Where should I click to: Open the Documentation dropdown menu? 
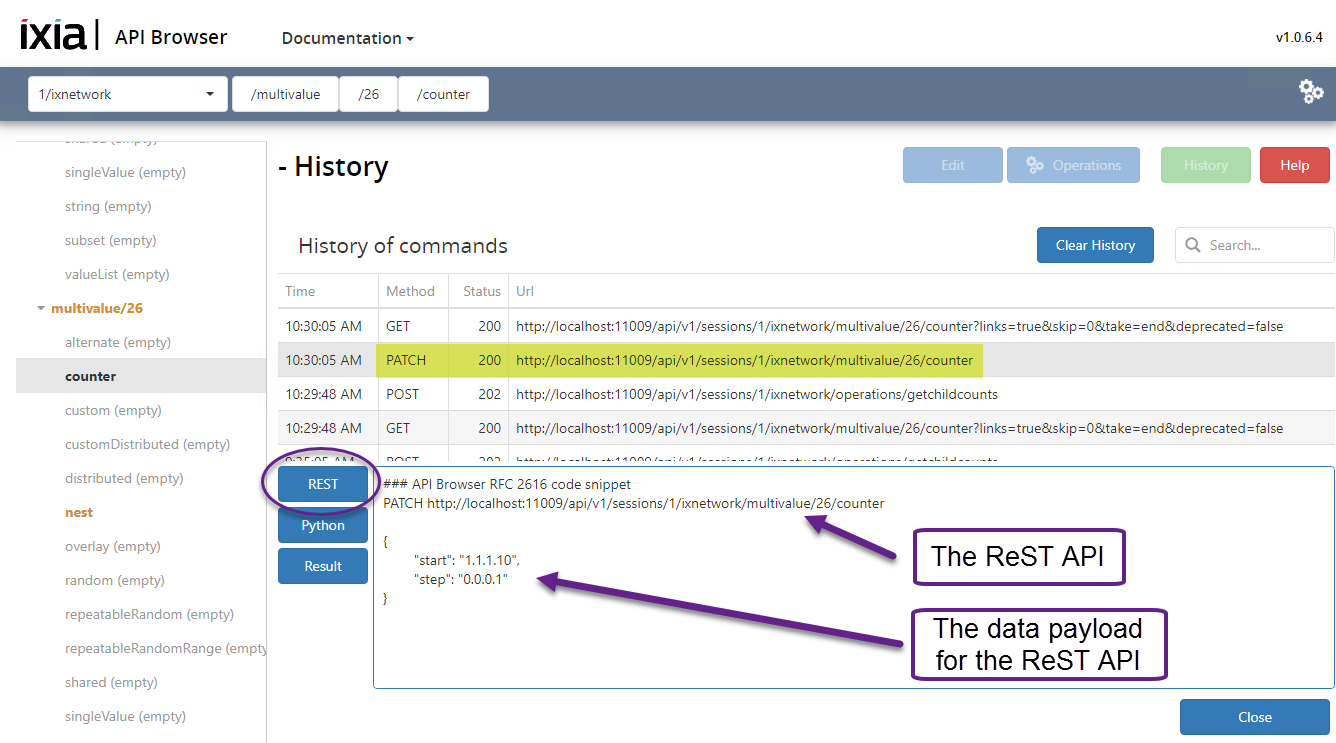click(x=347, y=38)
